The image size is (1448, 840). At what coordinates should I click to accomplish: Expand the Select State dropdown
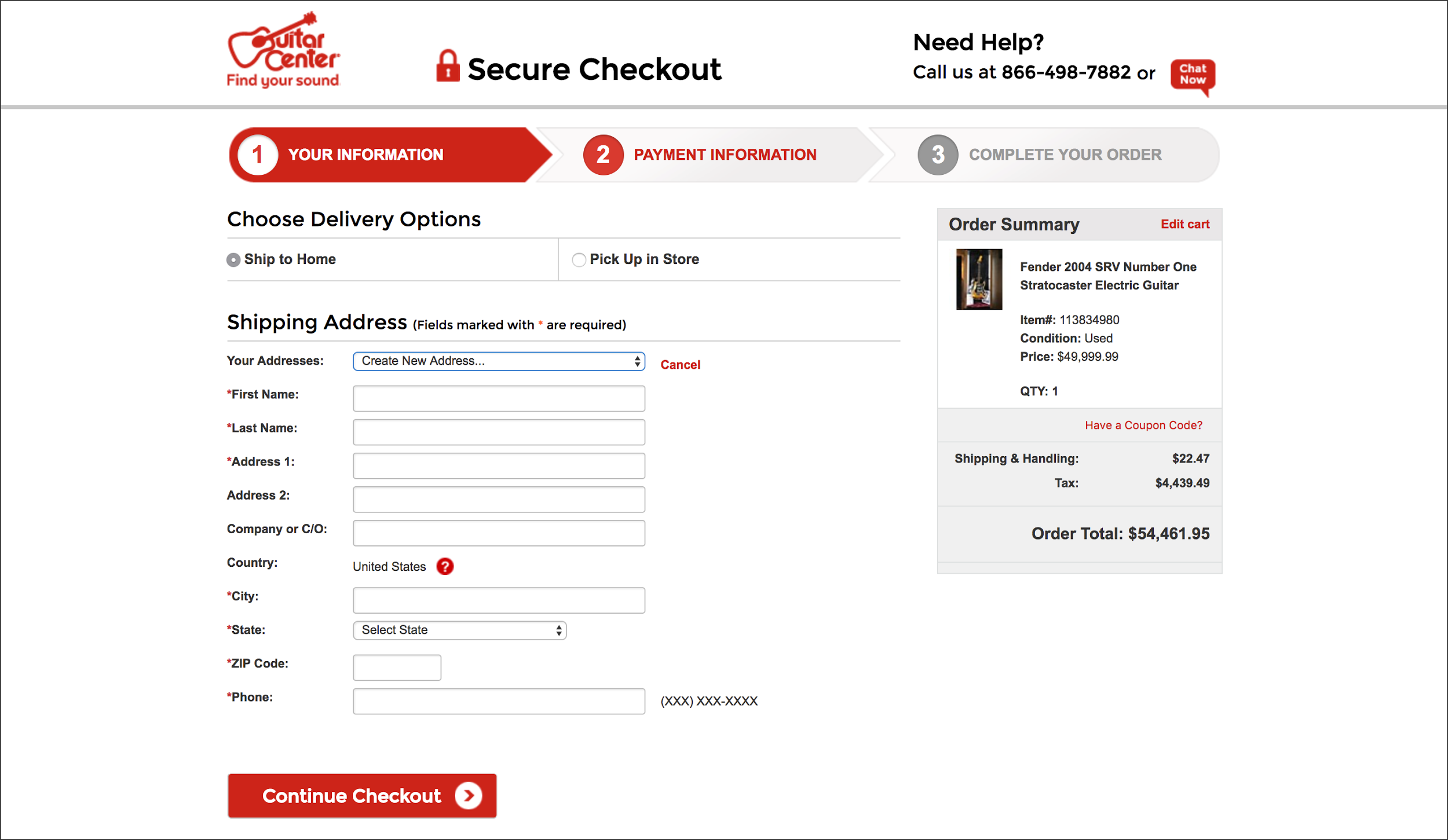click(459, 630)
